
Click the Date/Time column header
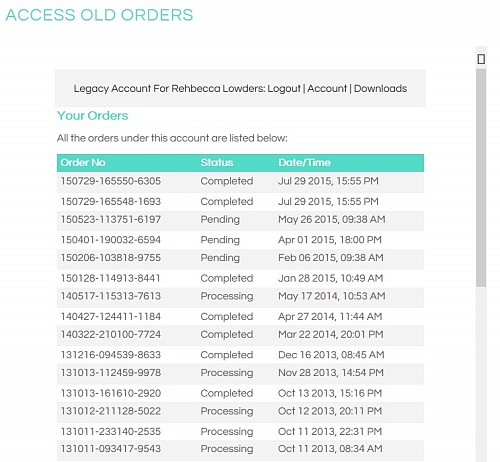click(304, 162)
